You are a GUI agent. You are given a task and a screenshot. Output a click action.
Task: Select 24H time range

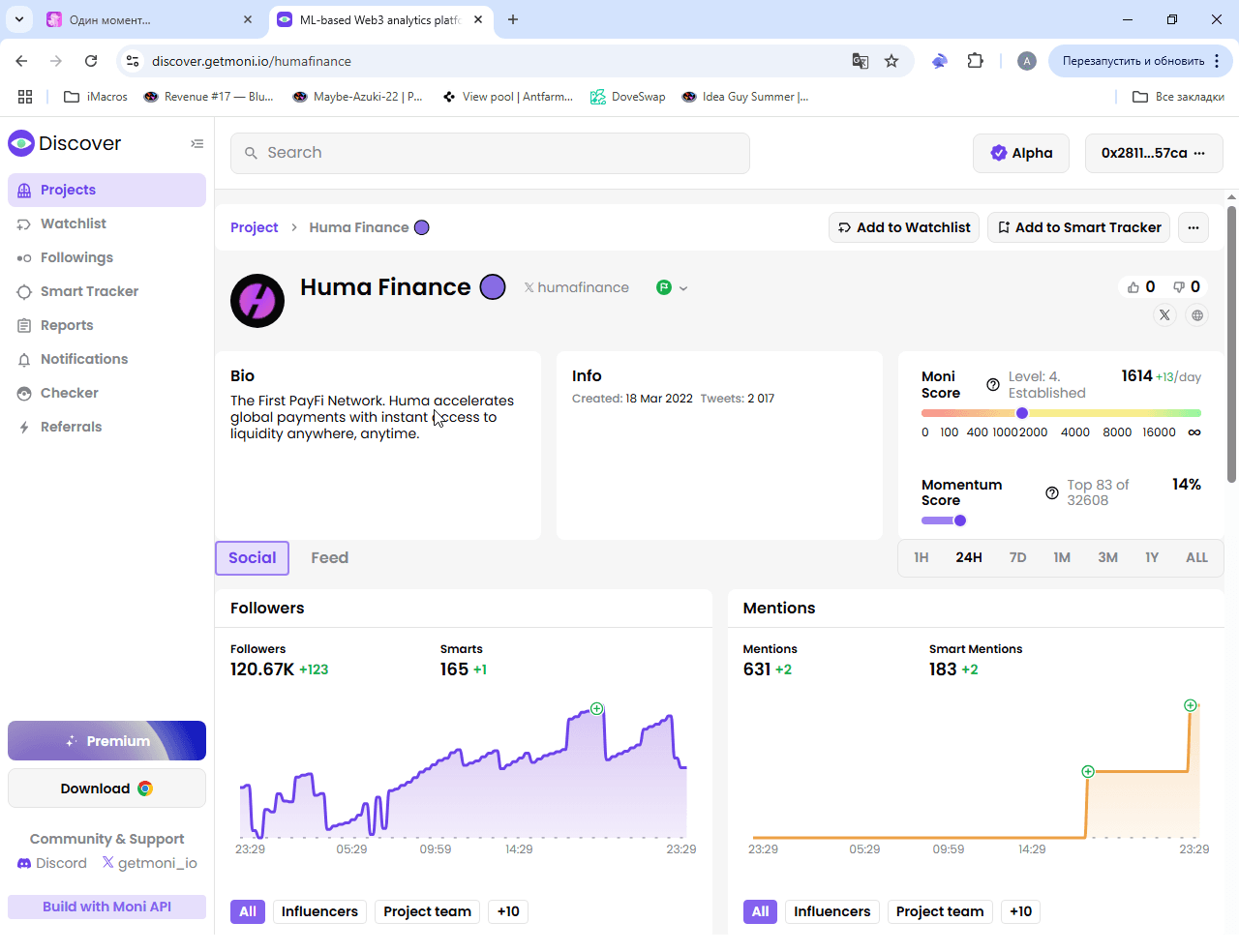point(969,558)
